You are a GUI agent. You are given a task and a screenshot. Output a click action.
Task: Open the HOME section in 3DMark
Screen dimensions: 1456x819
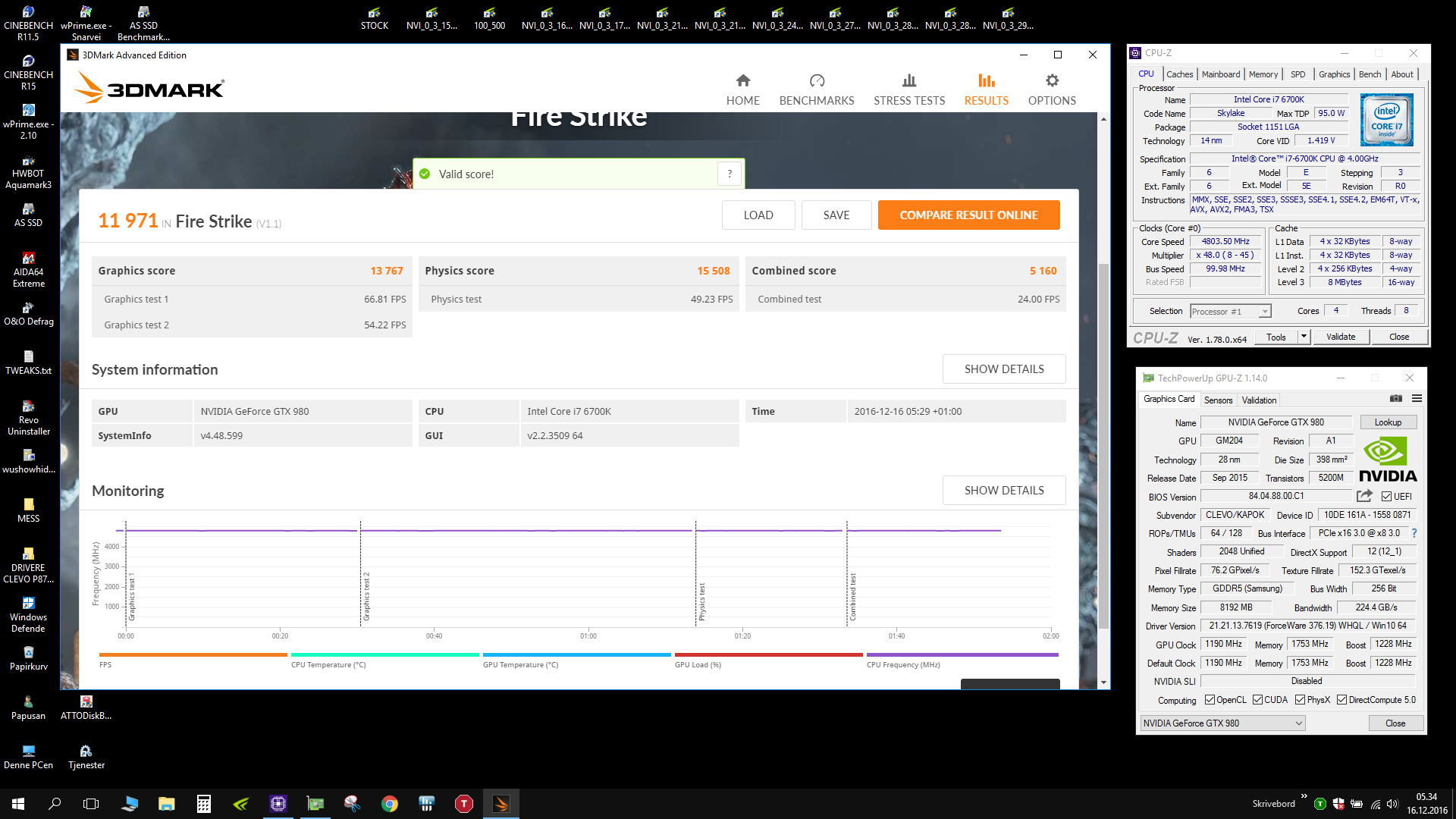(742, 89)
